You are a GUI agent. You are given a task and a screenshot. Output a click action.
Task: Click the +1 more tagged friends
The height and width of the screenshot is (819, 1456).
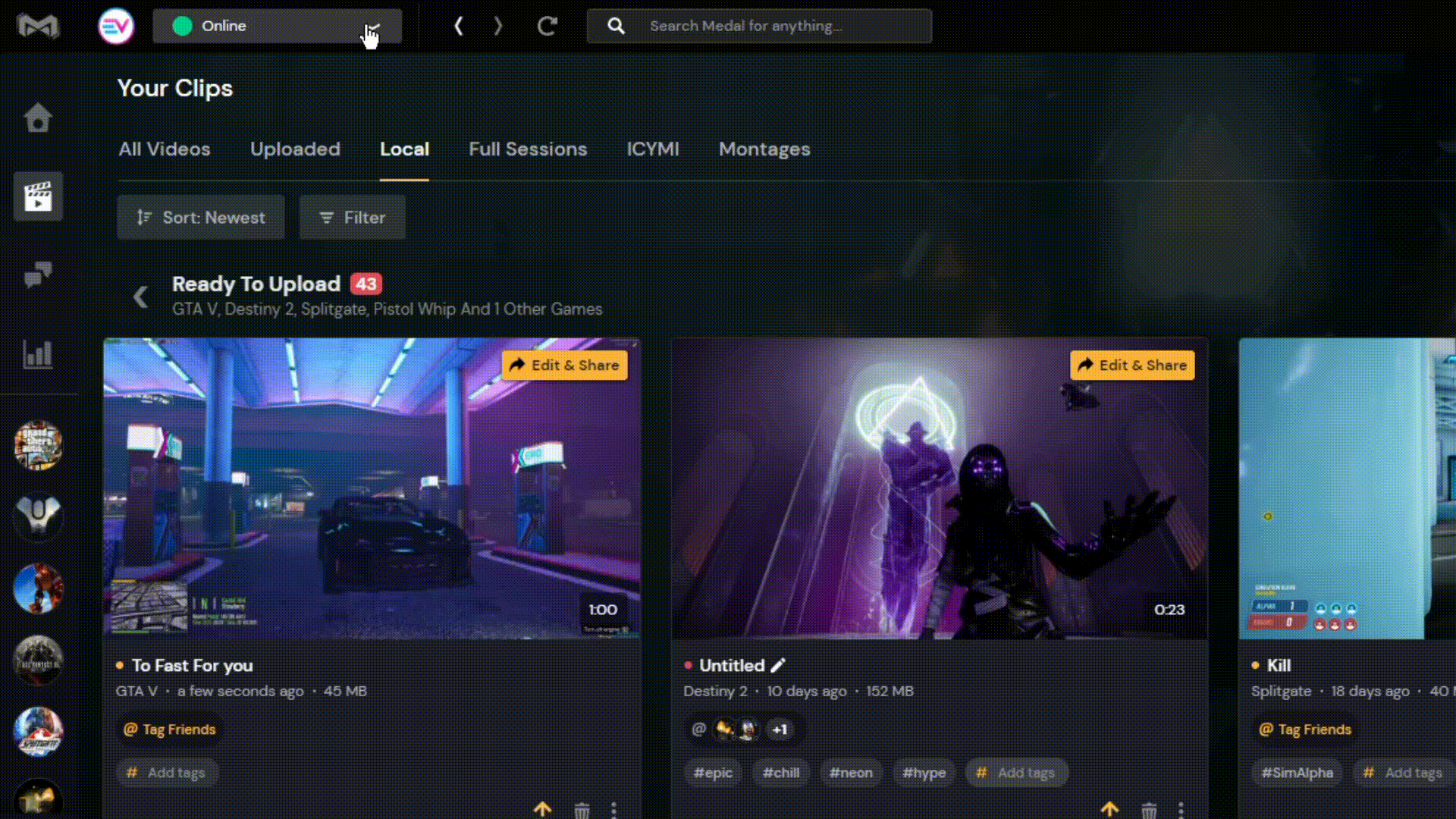(780, 730)
